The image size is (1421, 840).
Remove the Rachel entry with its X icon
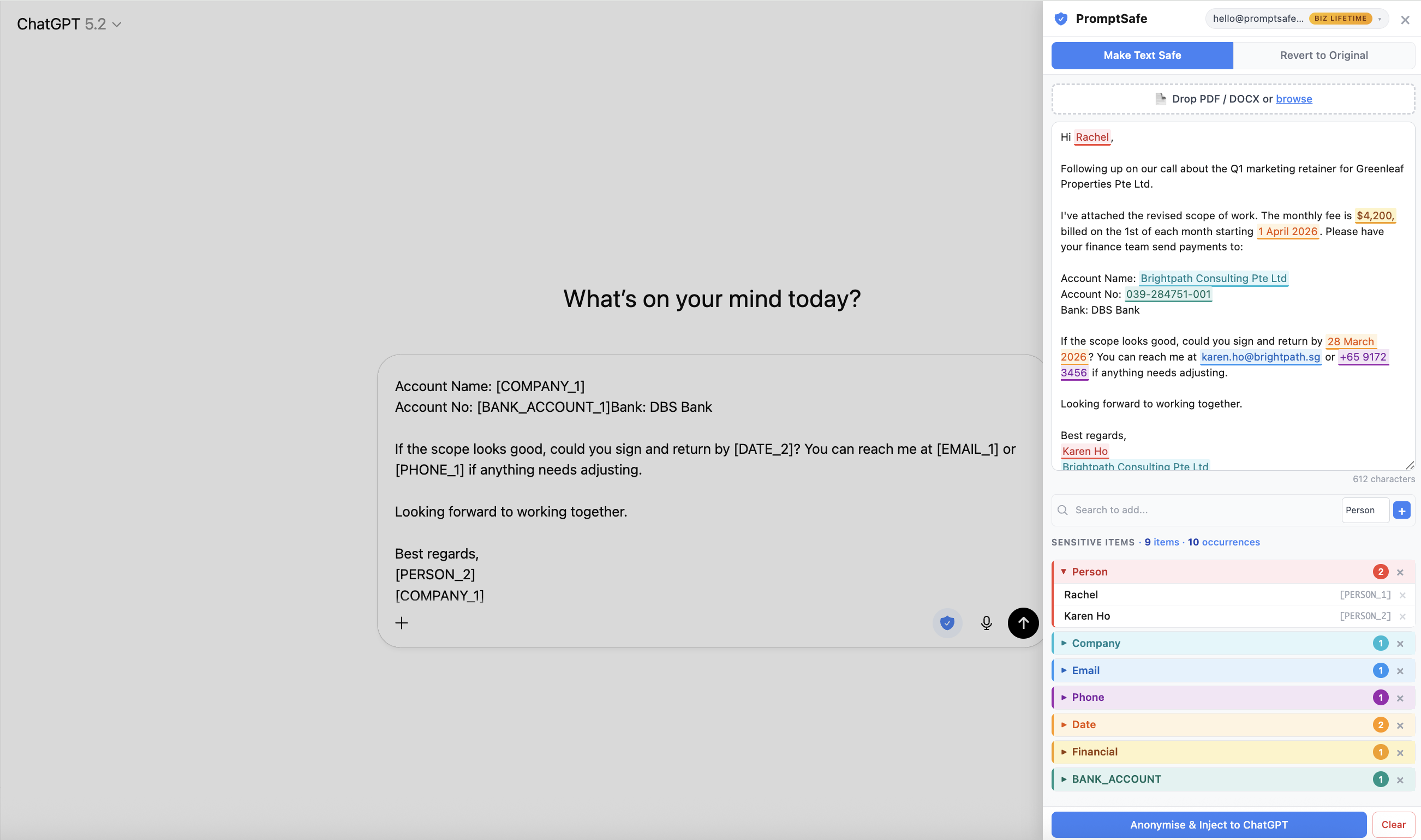1403,595
